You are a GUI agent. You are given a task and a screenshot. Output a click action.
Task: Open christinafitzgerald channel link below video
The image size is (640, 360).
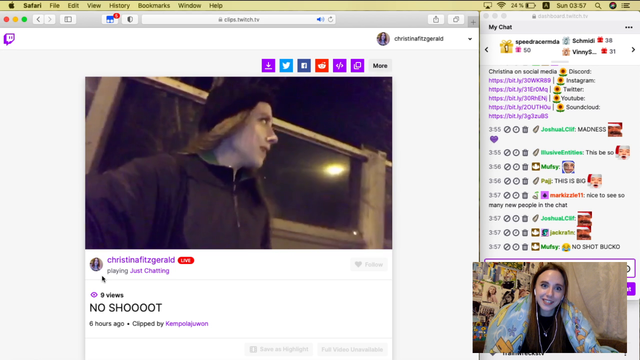coord(141,260)
